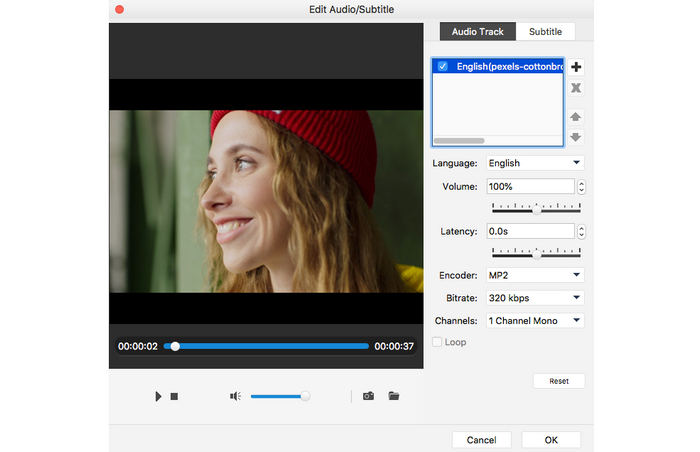Open snapshot folder icon
The image size is (700, 452).
point(394,396)
